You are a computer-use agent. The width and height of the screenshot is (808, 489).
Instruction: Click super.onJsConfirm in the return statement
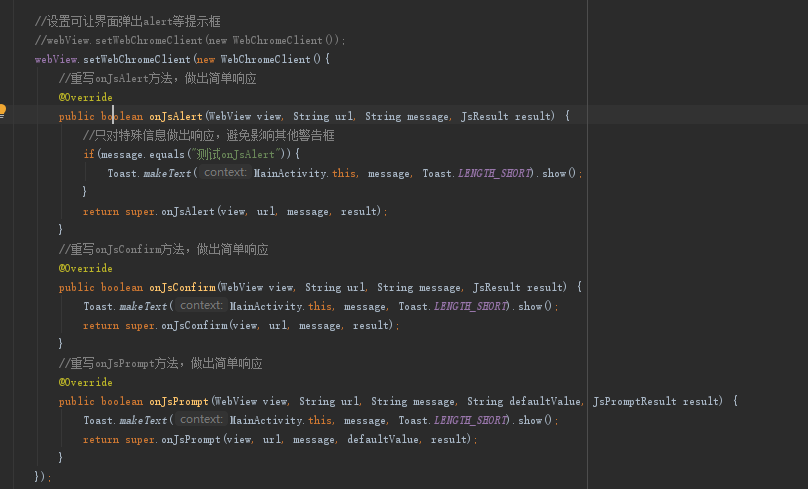point(176,325)
